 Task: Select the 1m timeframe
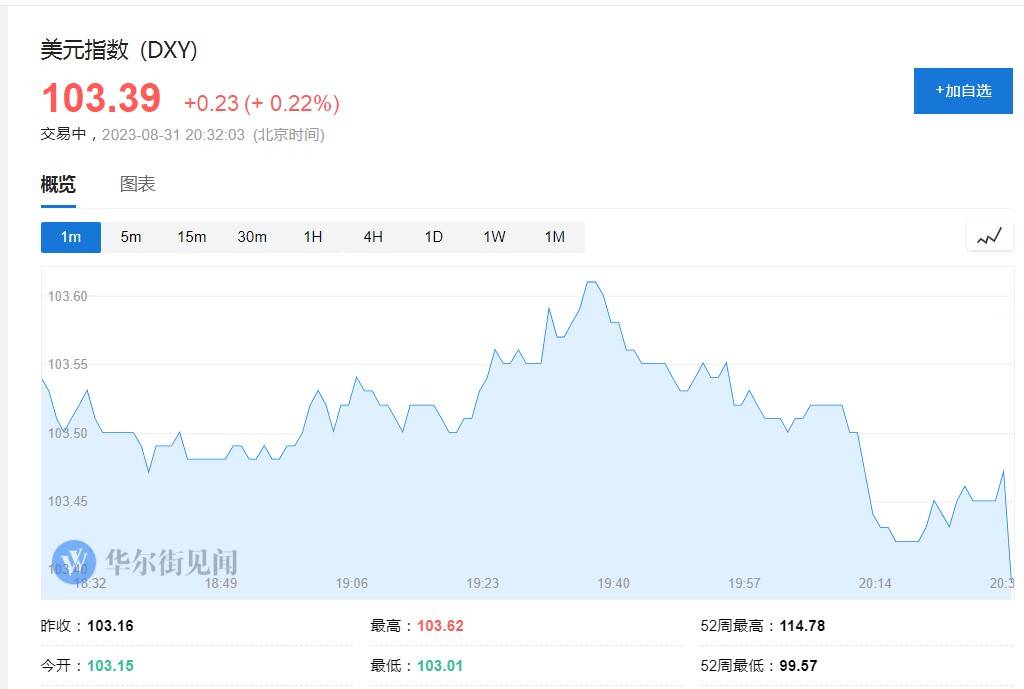(x=71, y=237)
